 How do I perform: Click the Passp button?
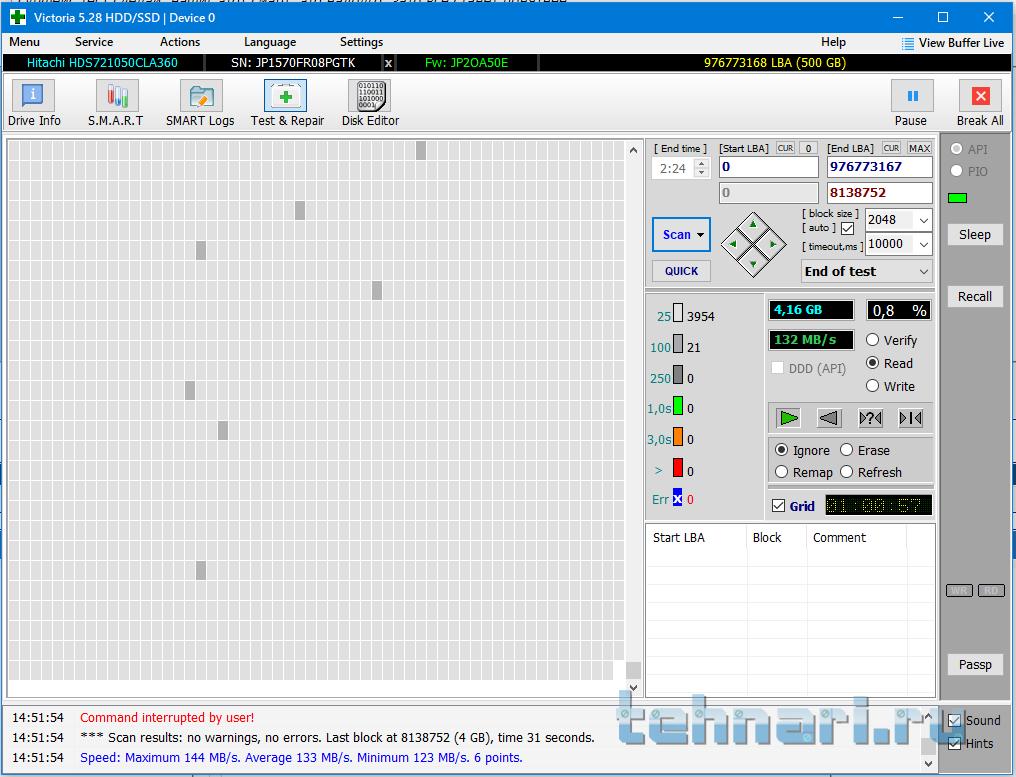[975, 664]
